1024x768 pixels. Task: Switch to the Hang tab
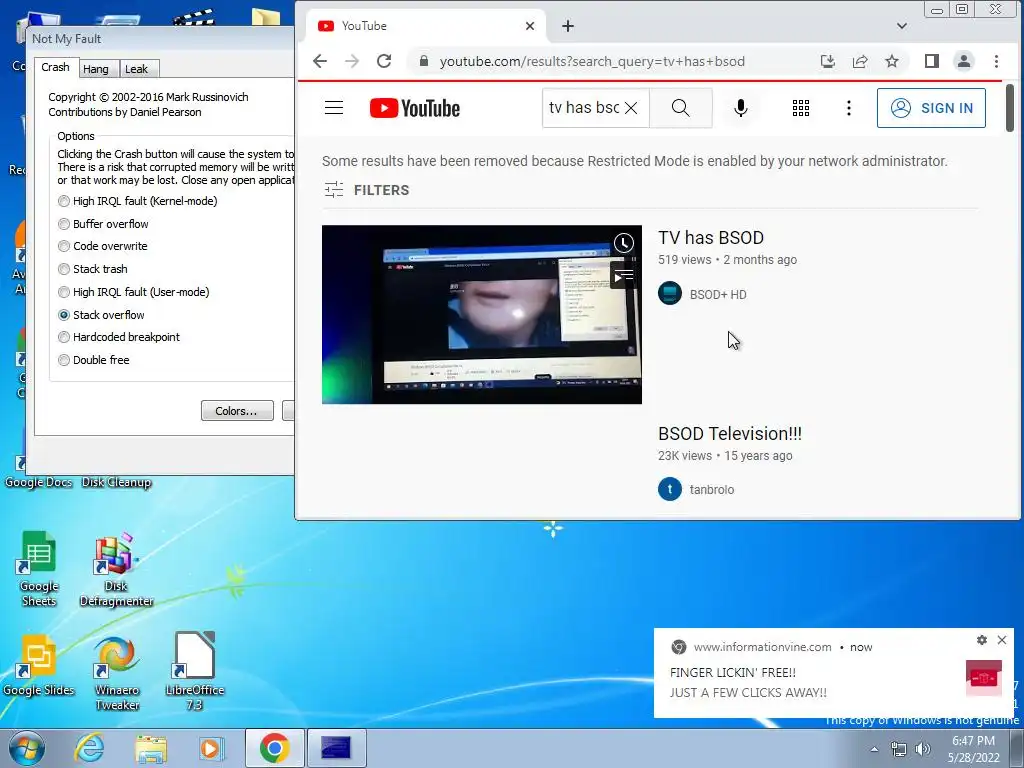(95, 69)
